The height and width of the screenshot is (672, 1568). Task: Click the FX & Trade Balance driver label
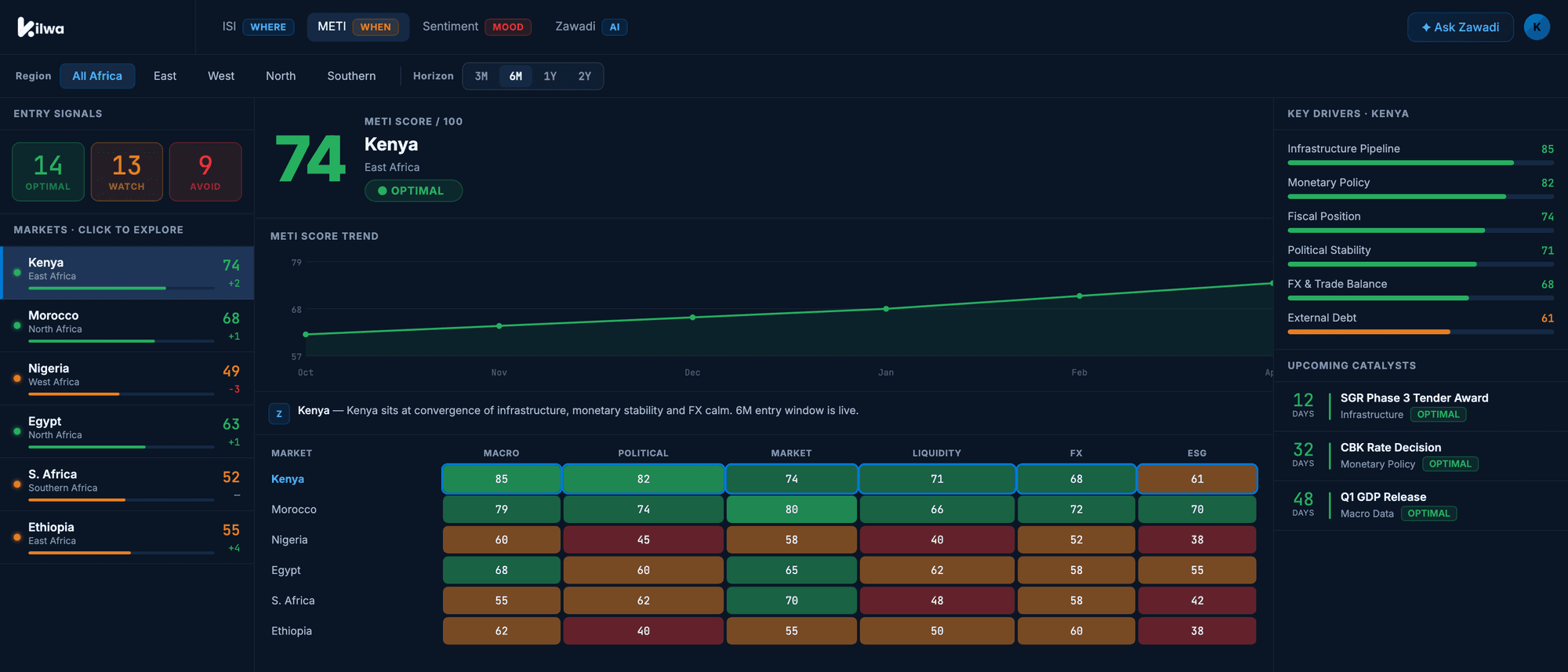[1337, 284]
